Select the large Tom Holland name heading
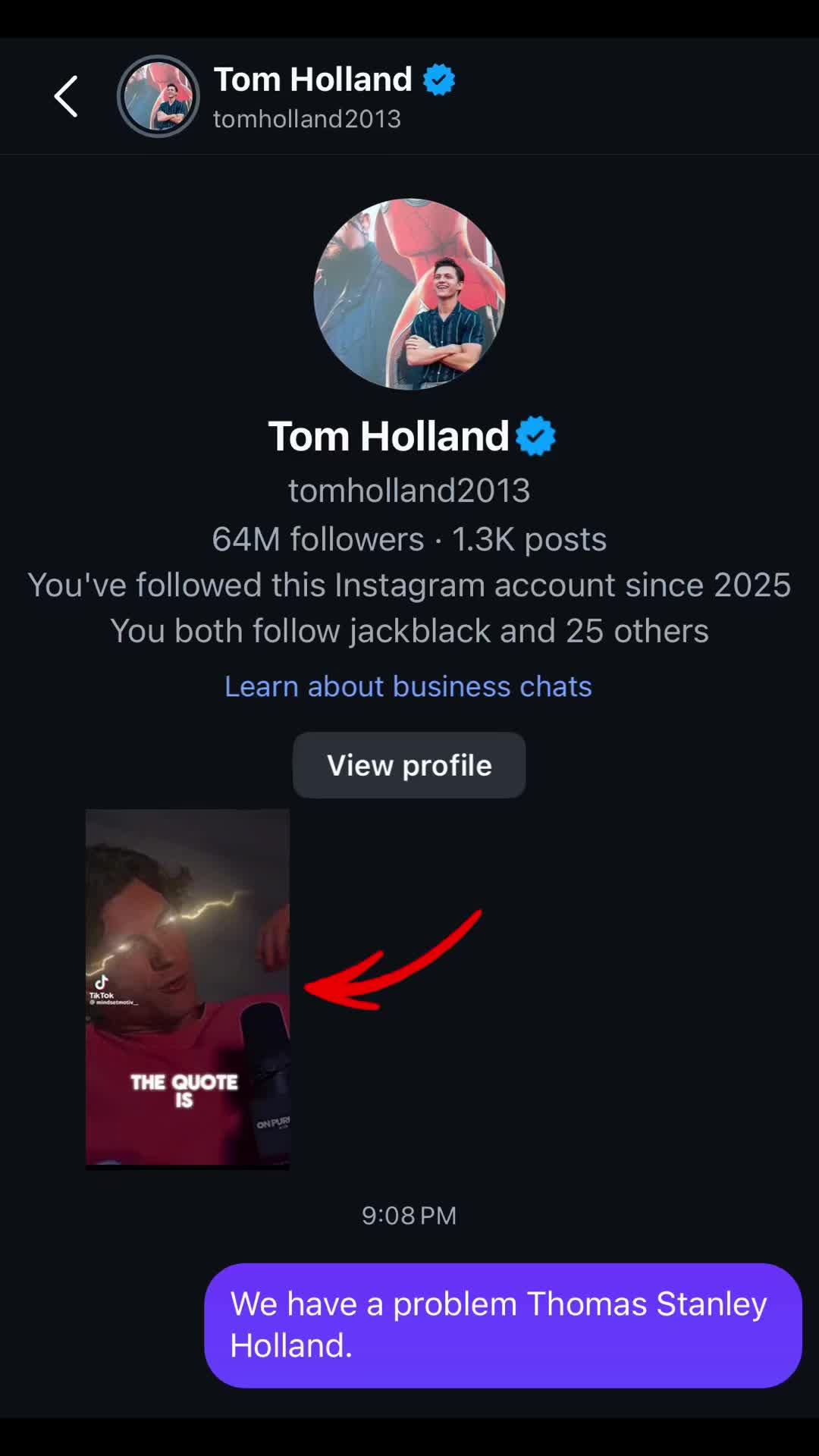Viewport: 819px width, 1456px height. [x=388, y=436]
